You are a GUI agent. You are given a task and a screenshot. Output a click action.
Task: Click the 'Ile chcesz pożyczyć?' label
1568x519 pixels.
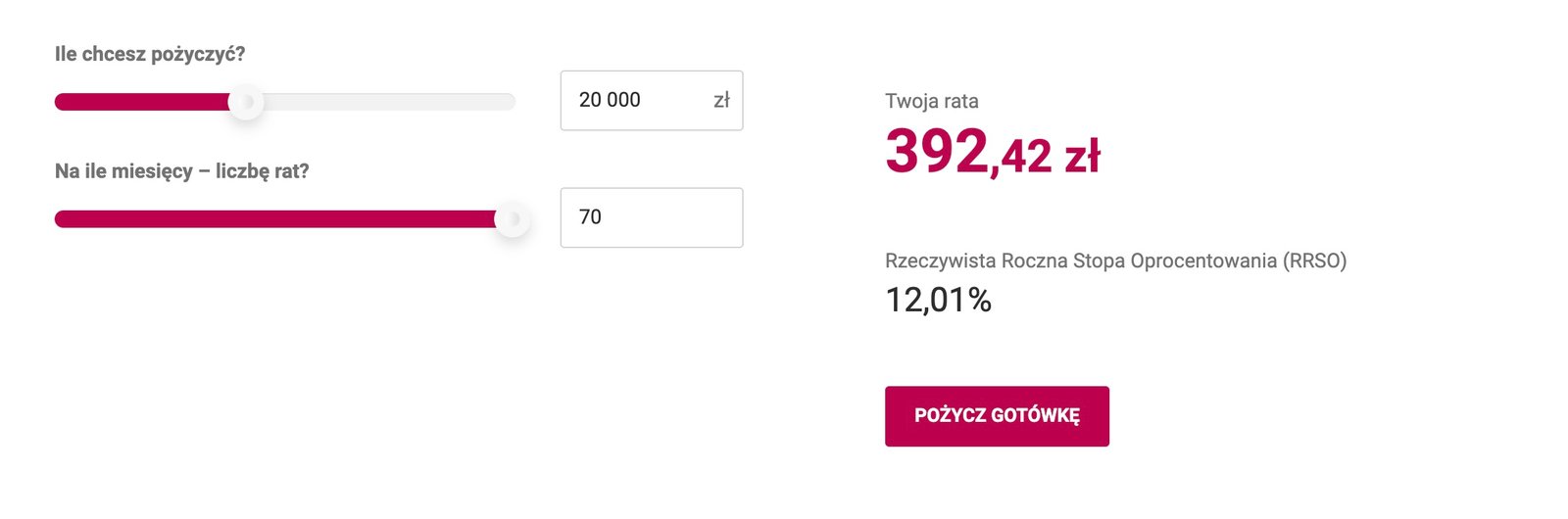point(150,54)
